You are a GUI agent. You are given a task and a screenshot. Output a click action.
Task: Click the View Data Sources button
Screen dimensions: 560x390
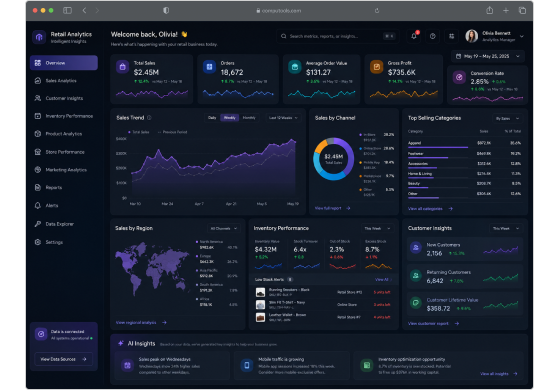tap(64, 359)
